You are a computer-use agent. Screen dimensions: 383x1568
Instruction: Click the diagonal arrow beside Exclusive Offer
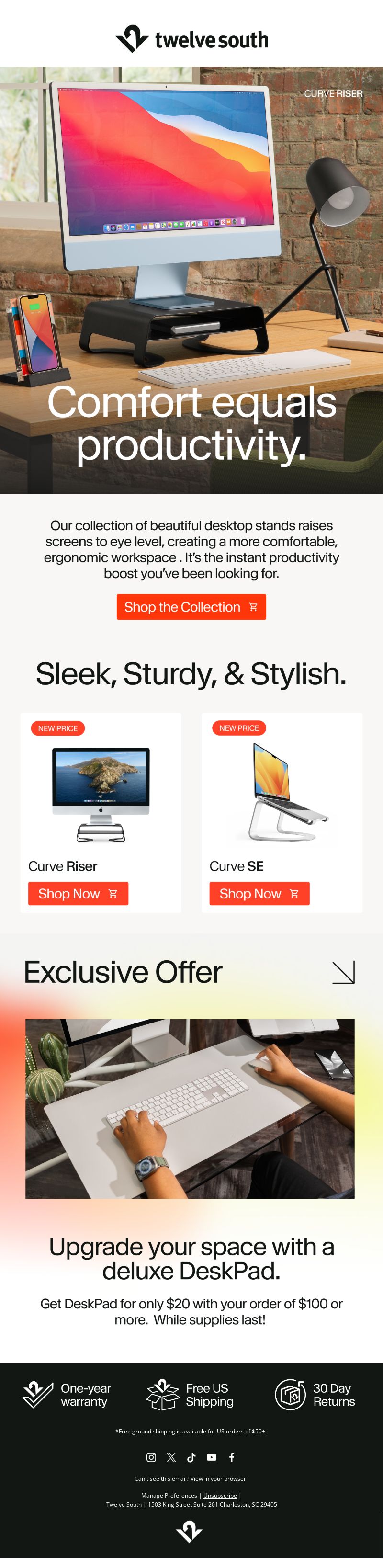coord(343,972)
